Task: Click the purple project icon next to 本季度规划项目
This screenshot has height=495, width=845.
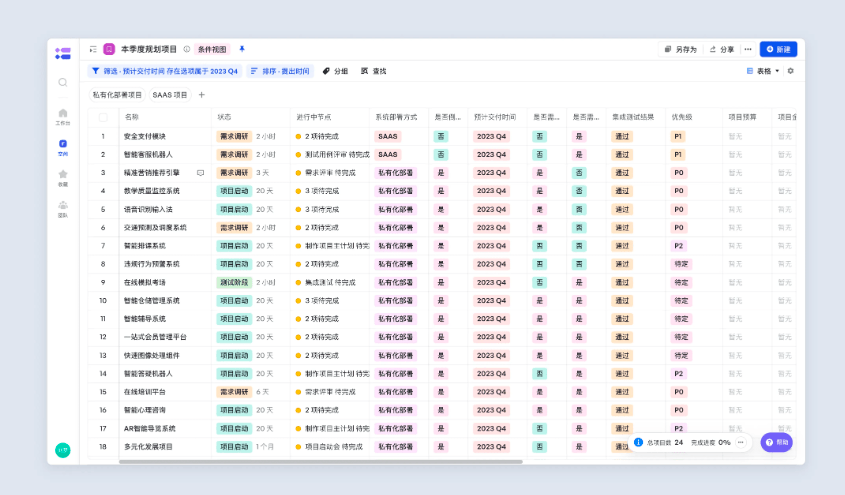Action: [109, 49]
